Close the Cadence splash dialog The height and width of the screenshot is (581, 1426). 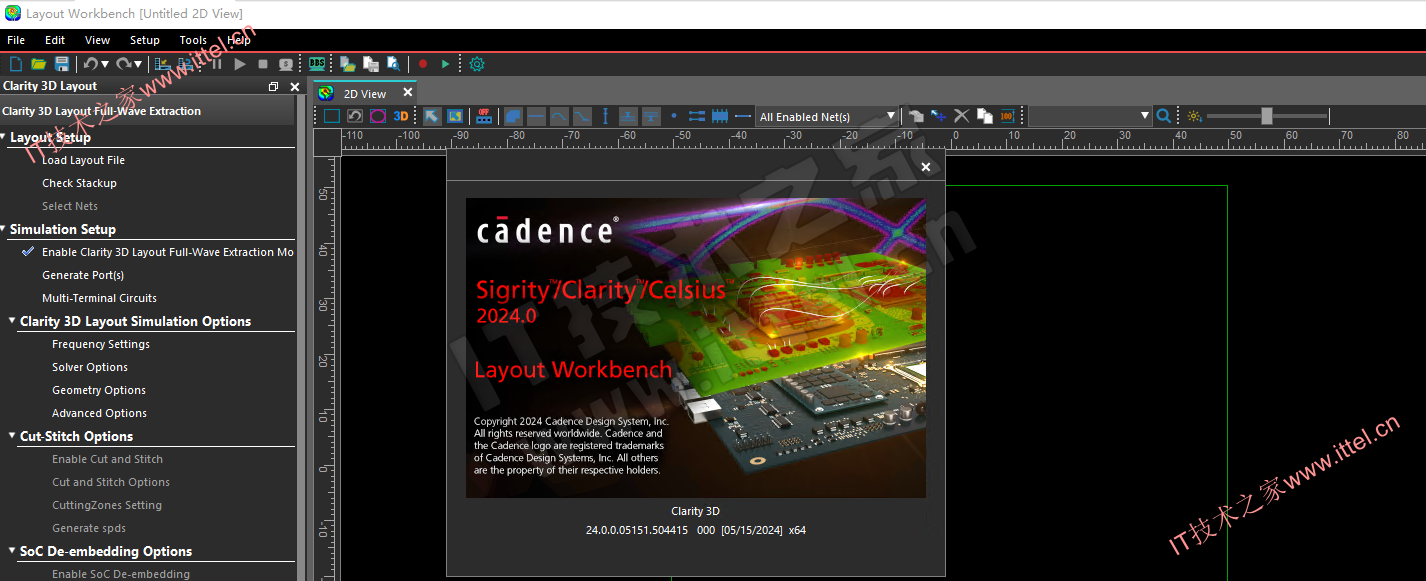click(x=926, y=167)
